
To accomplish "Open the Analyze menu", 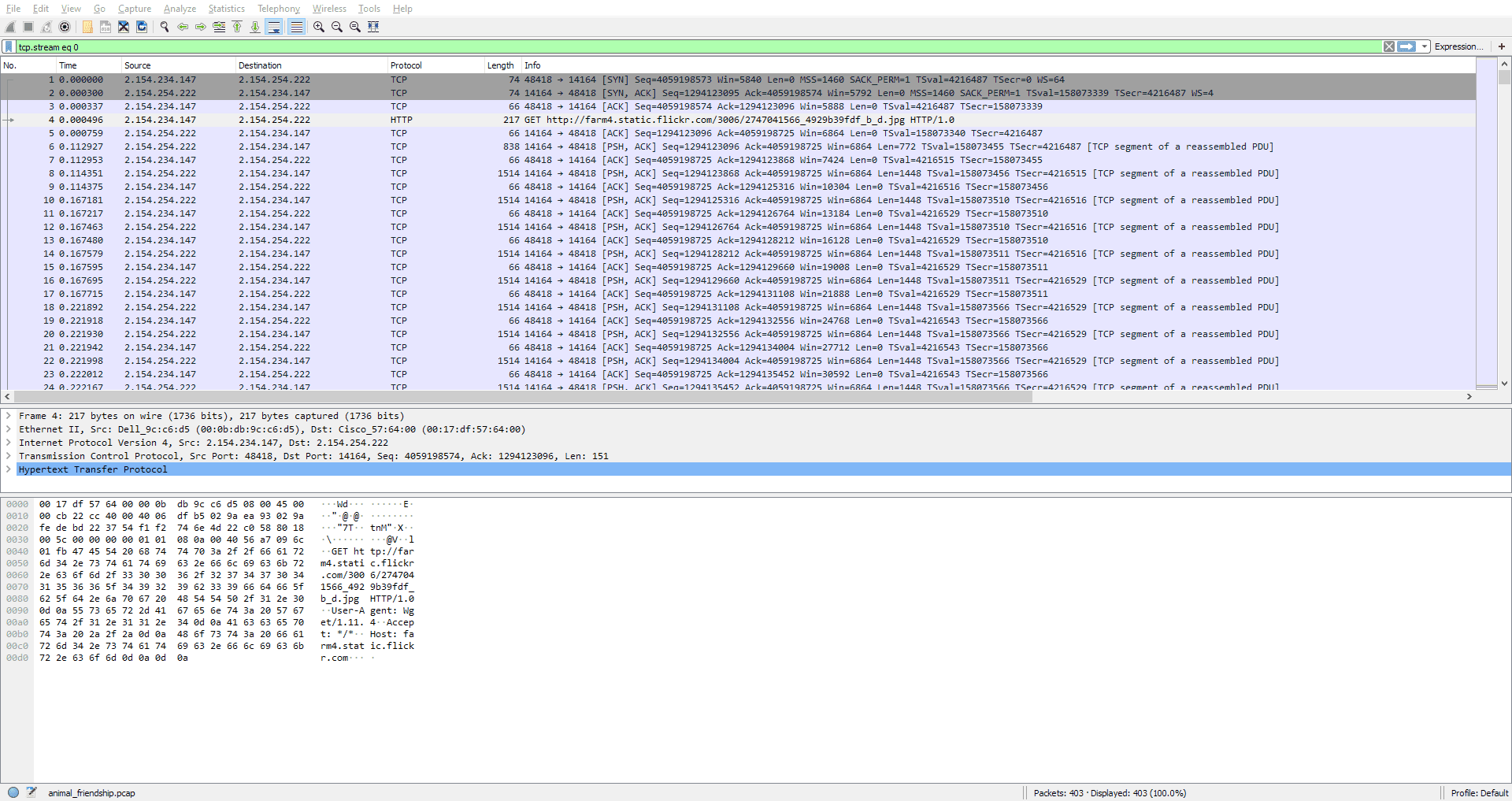I will [180, 9].
